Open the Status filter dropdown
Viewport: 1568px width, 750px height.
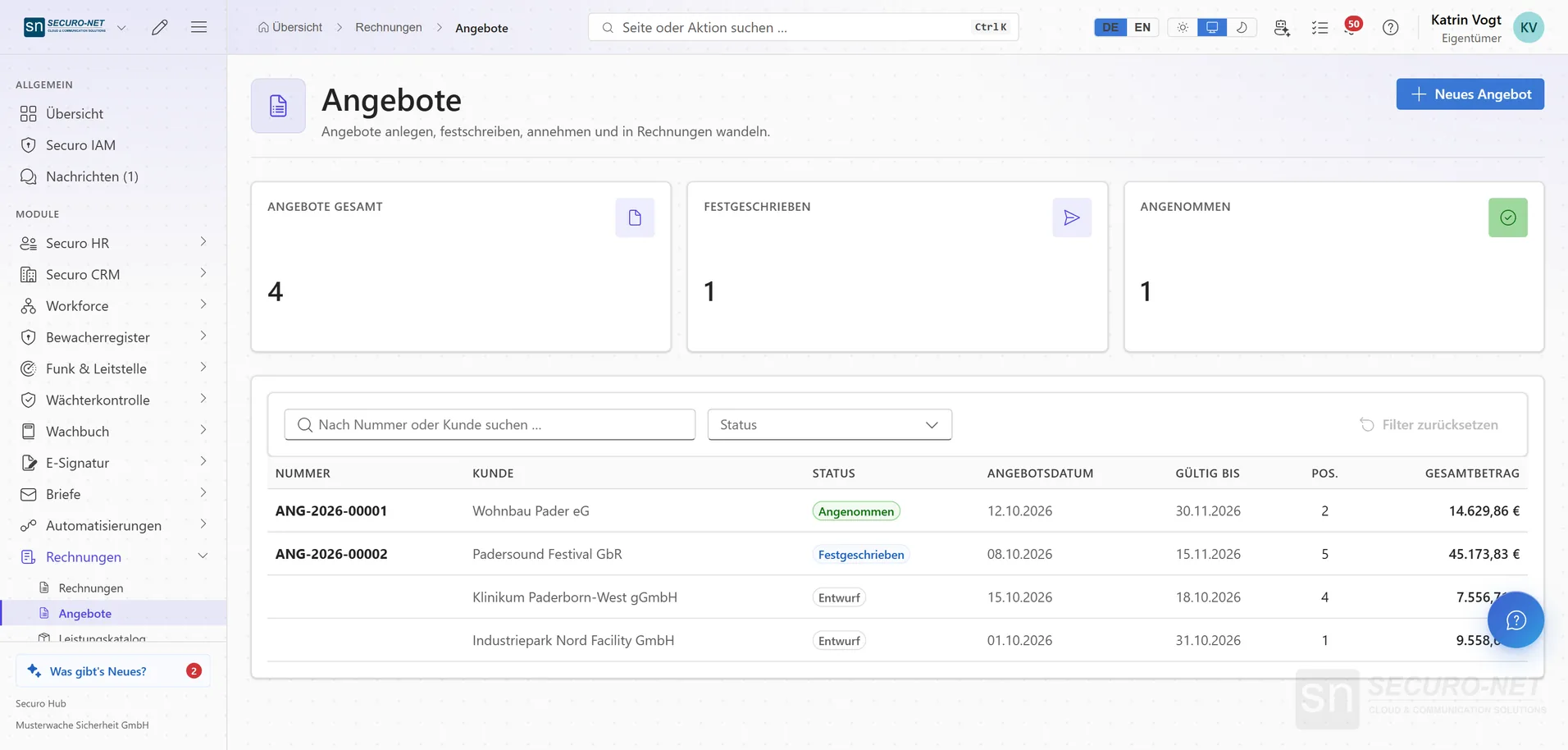pyautogui.click(x=829, y=424)
